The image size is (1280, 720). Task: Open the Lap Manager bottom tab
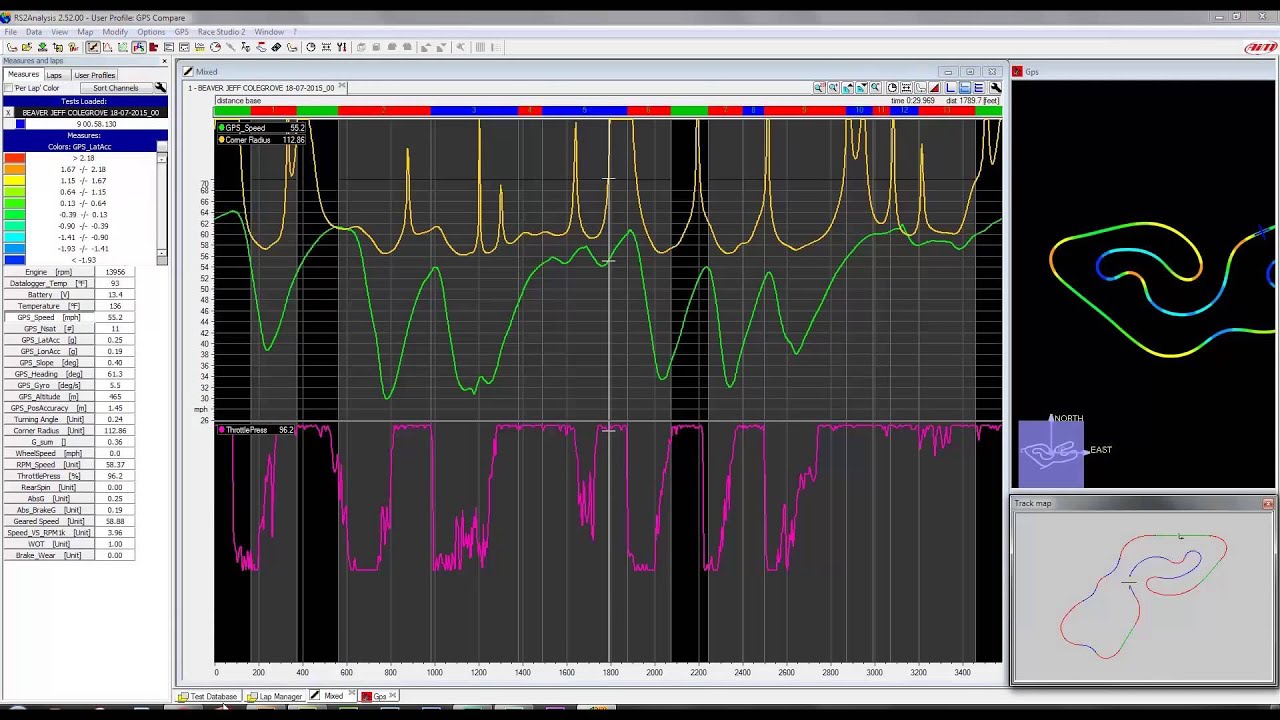(x=275, y=696)
